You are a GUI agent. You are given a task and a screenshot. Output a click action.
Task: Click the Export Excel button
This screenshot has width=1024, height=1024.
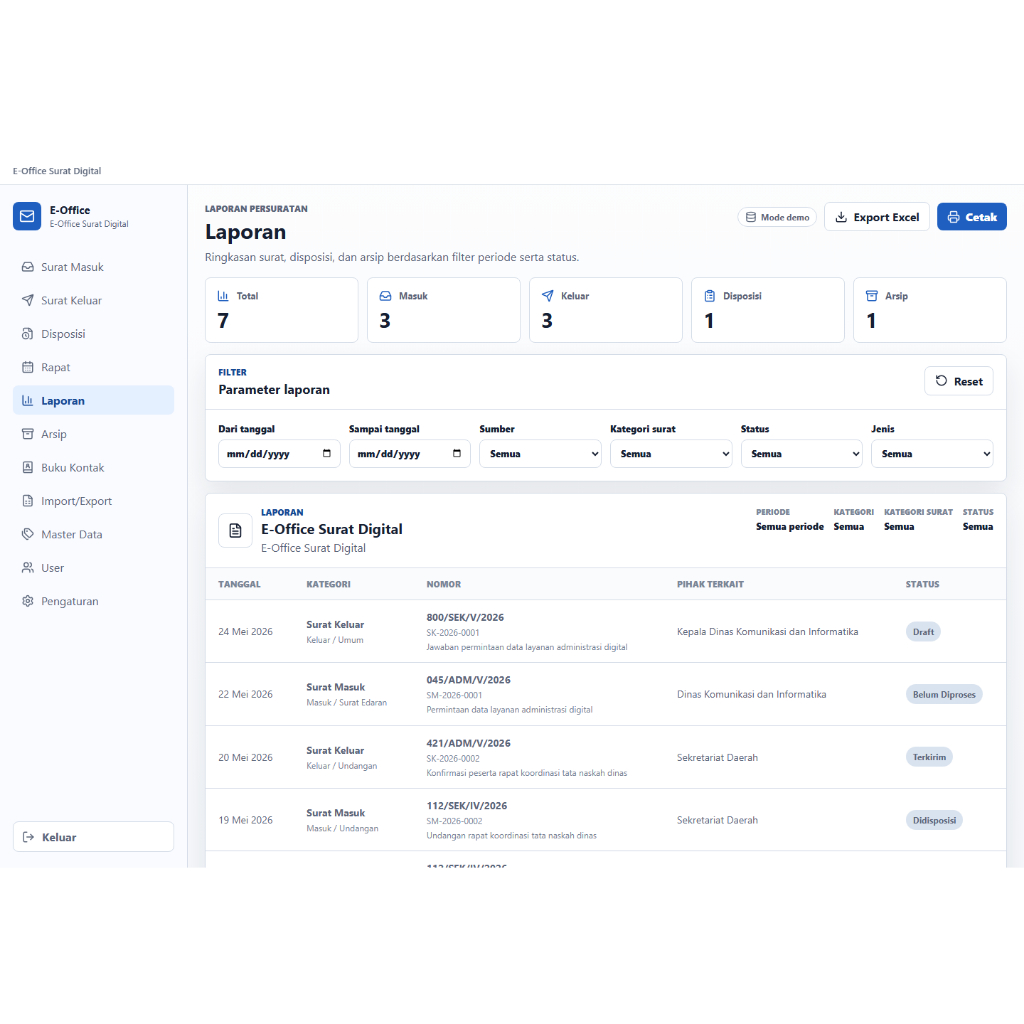click(x=876, y=217)
